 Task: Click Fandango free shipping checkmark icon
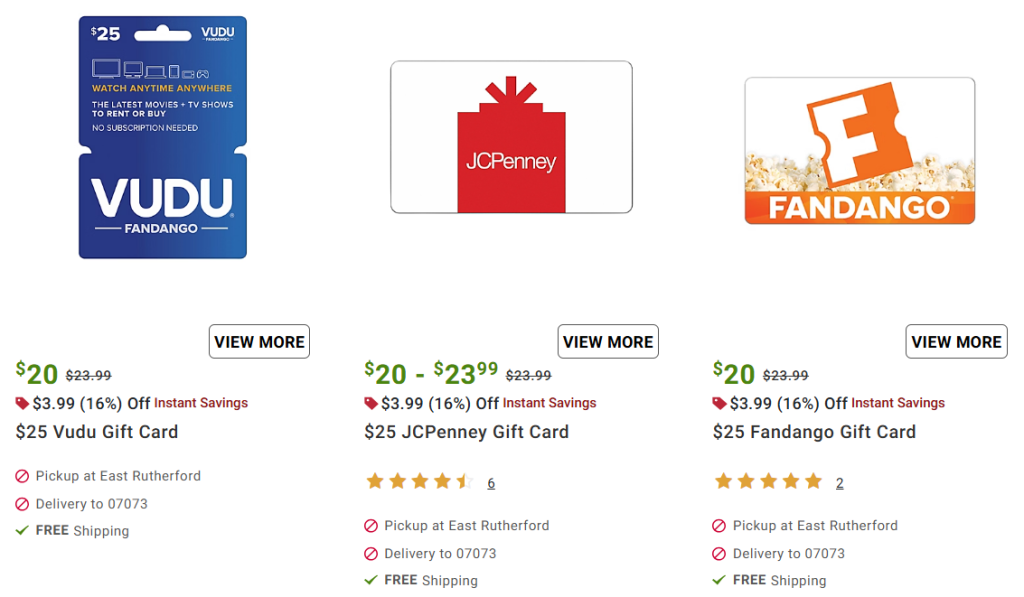point(719,580)
